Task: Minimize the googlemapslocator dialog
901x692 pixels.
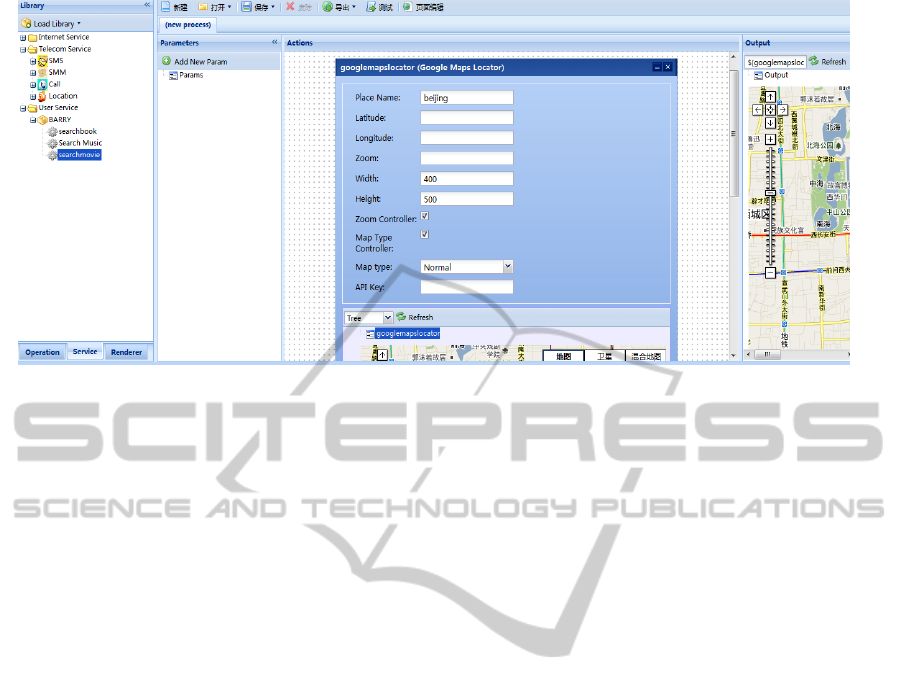Action: point(657,67)
